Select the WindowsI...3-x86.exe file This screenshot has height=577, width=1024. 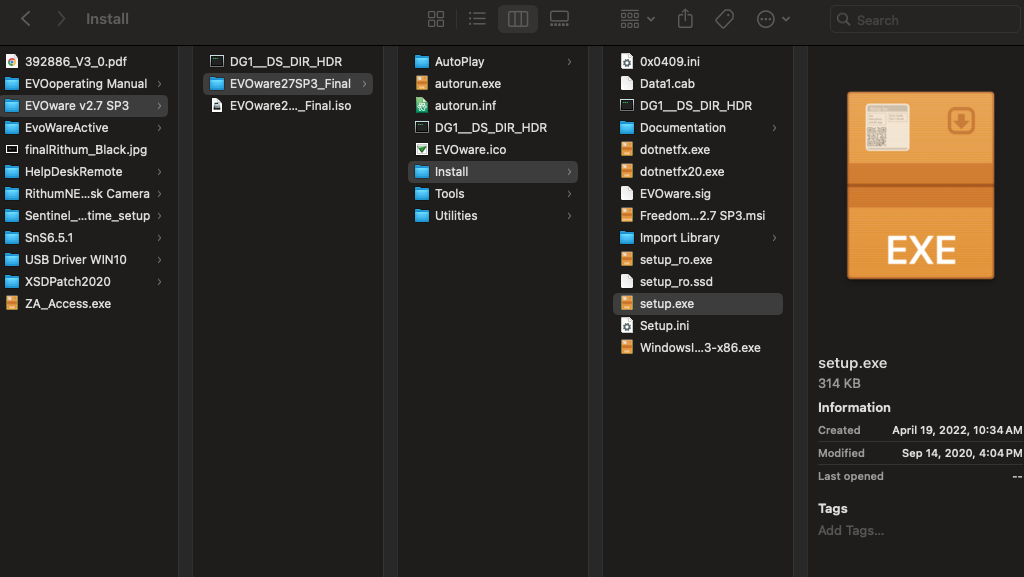[698, 348]
